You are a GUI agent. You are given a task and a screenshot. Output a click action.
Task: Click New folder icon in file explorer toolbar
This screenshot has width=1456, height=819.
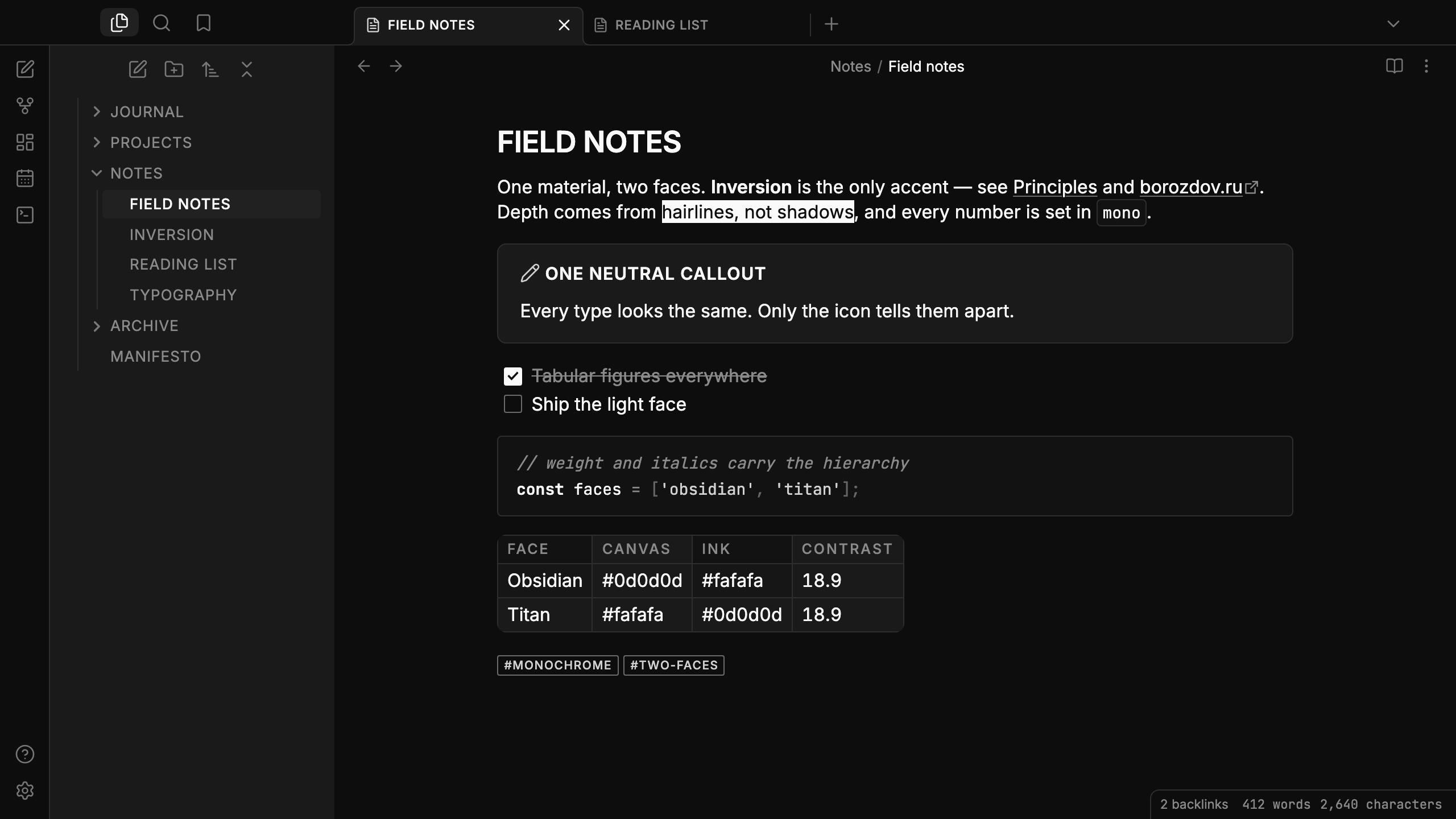[174, 69]
